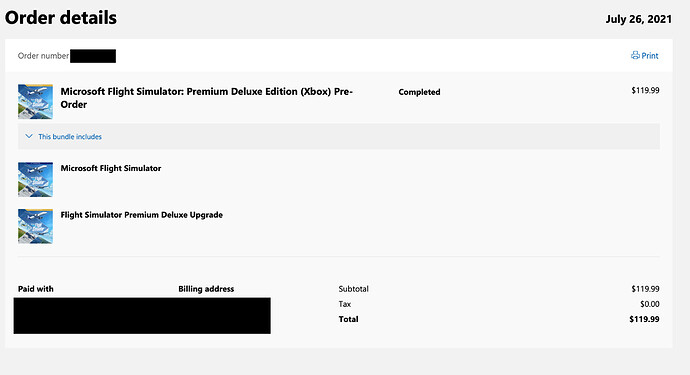
Task: Click the bold Total amount $119.99
Action: 644,319
